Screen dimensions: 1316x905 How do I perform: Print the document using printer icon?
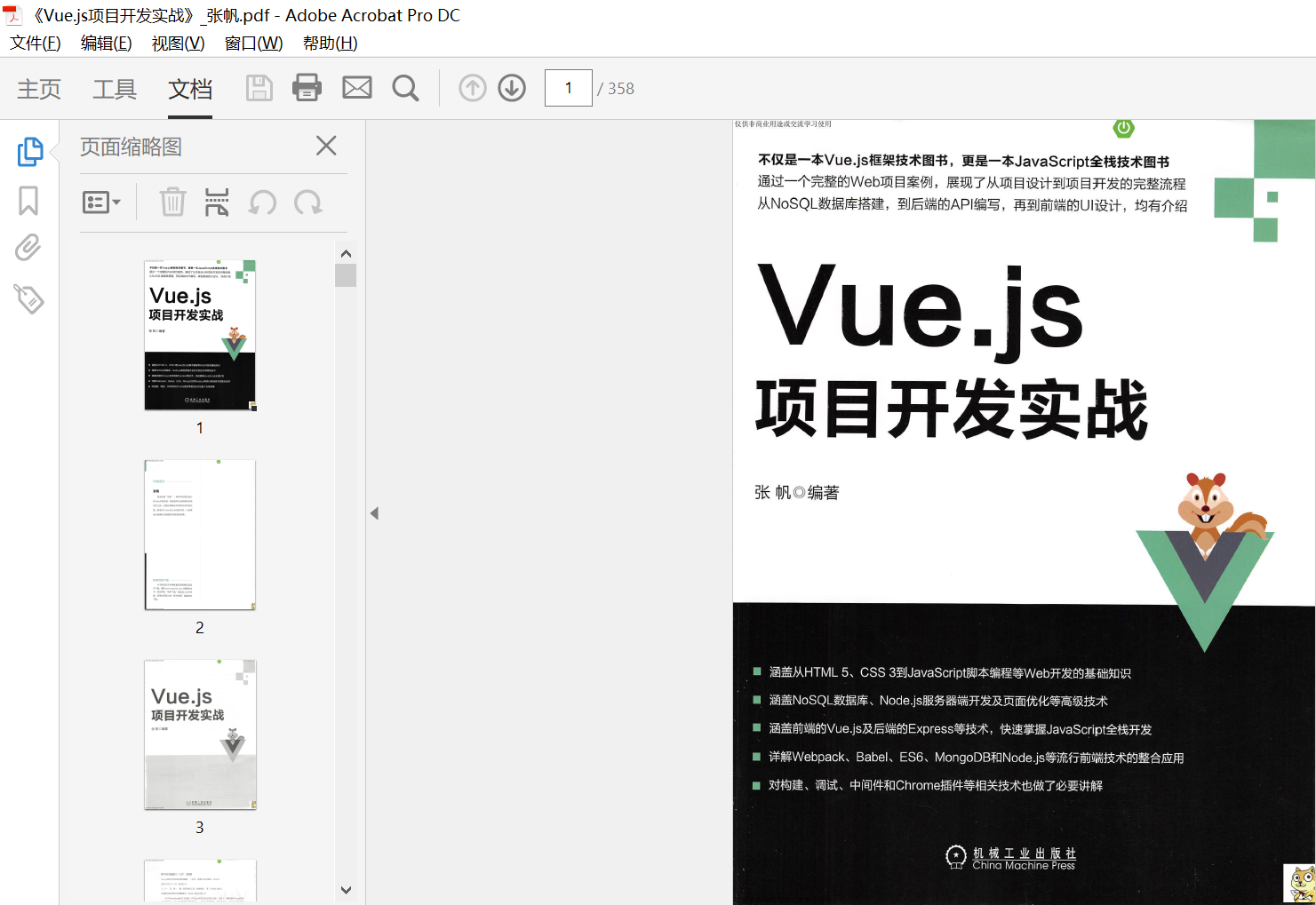tap(307, 88)
